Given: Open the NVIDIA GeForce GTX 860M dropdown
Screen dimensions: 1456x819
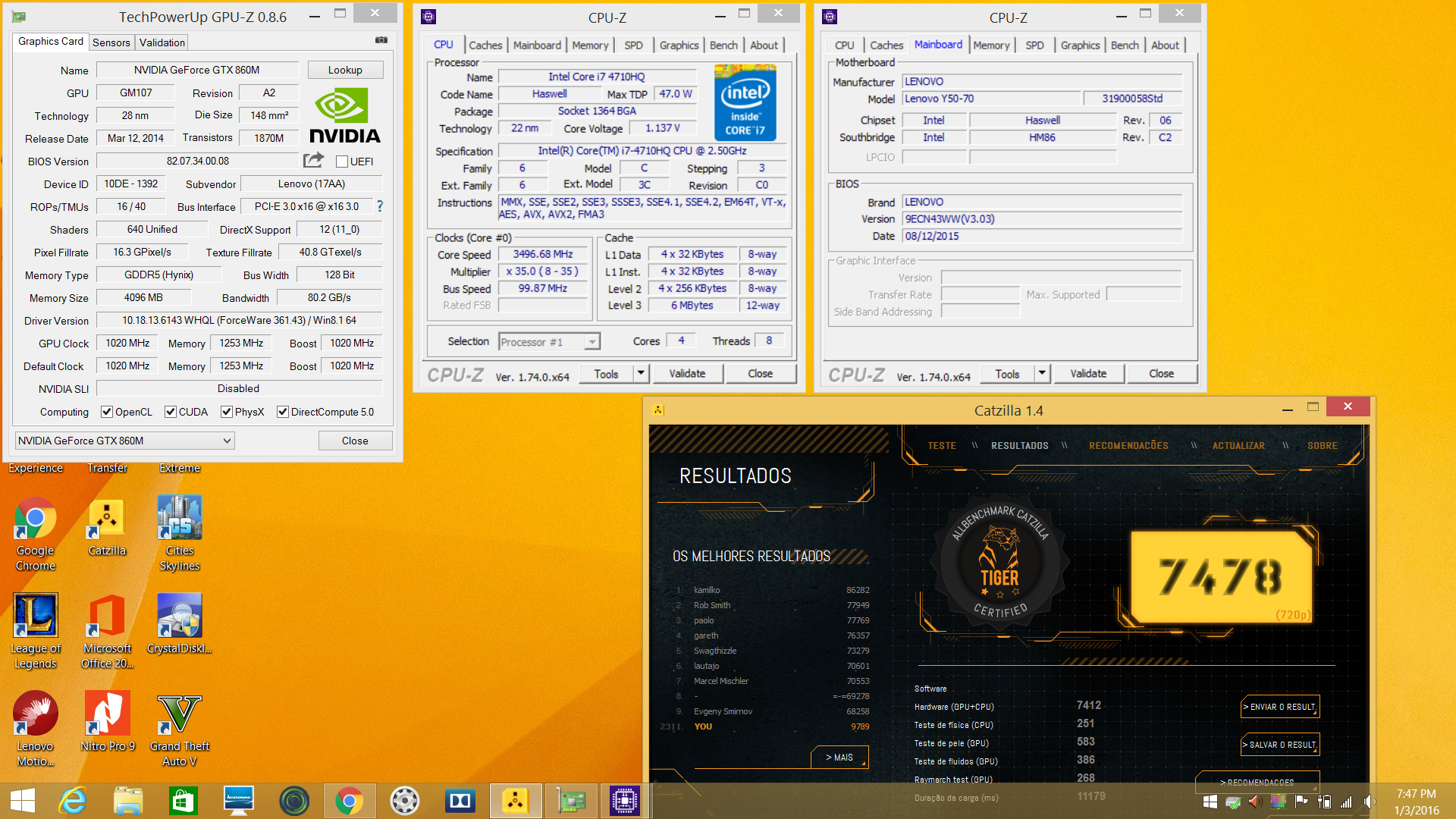Looking at the screenshot, I should tap(125, 441).
